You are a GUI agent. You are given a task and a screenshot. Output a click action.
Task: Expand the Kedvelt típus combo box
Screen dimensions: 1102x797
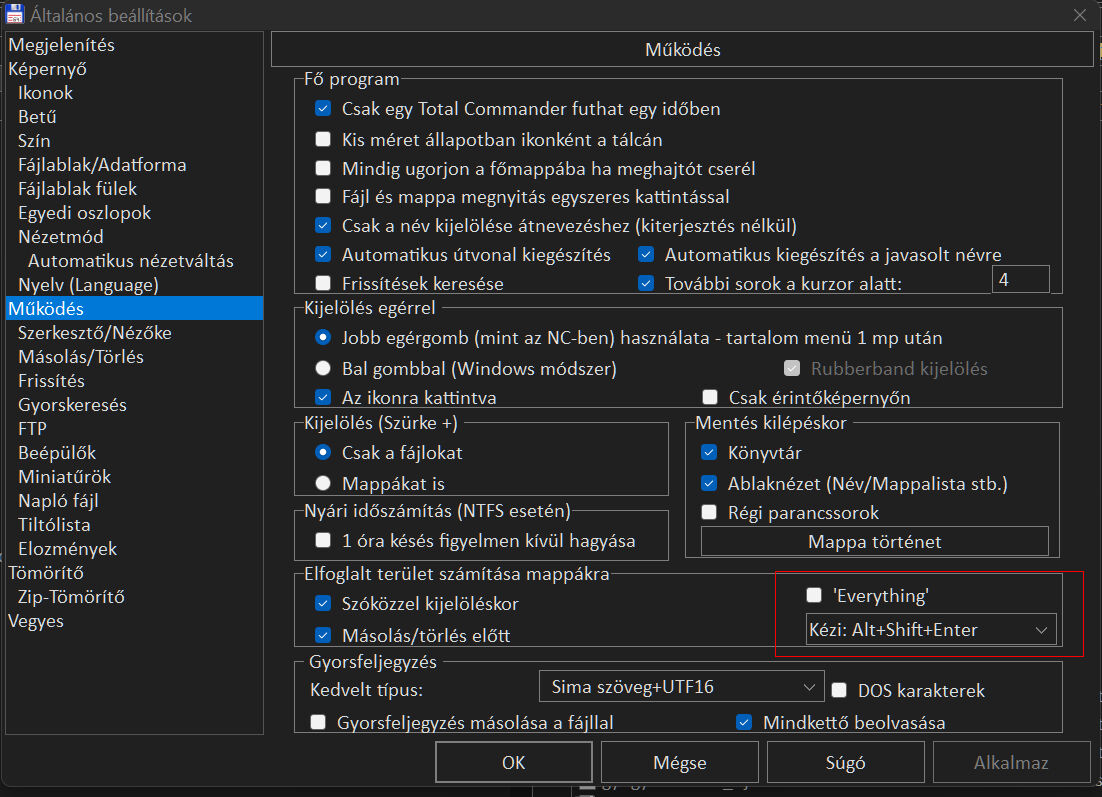[x=680, y=687]
